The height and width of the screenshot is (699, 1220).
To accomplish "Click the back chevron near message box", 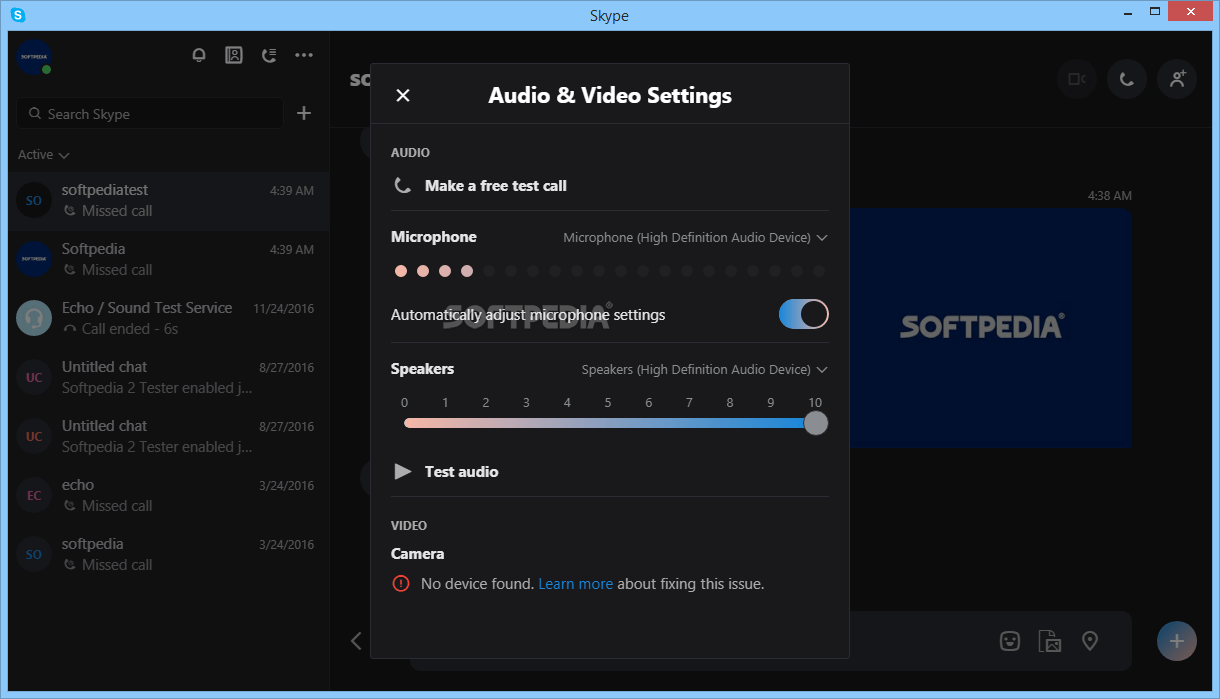I will tap(356, 641).
